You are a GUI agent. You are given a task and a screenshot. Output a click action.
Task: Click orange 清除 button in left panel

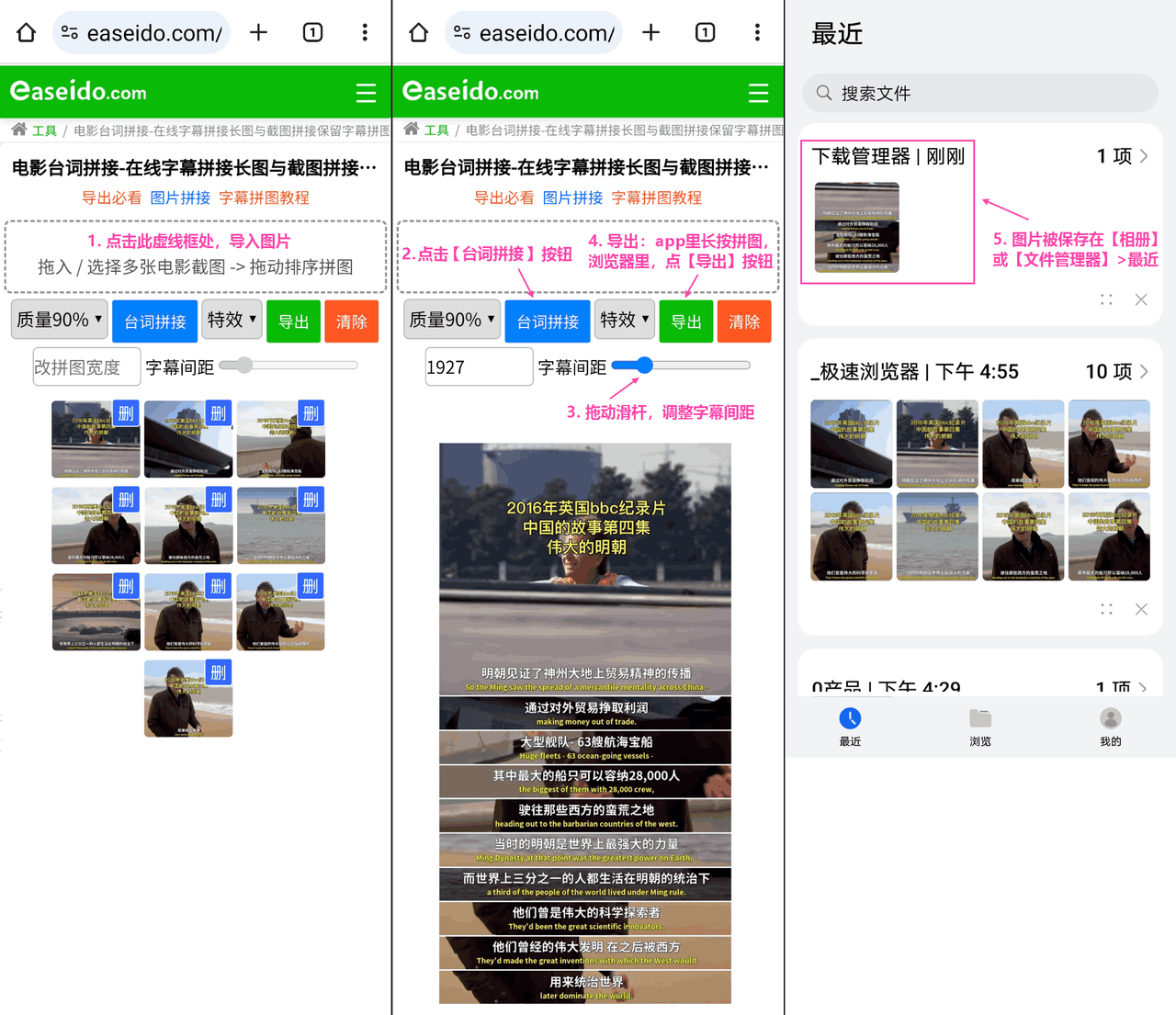coord(351,321)
